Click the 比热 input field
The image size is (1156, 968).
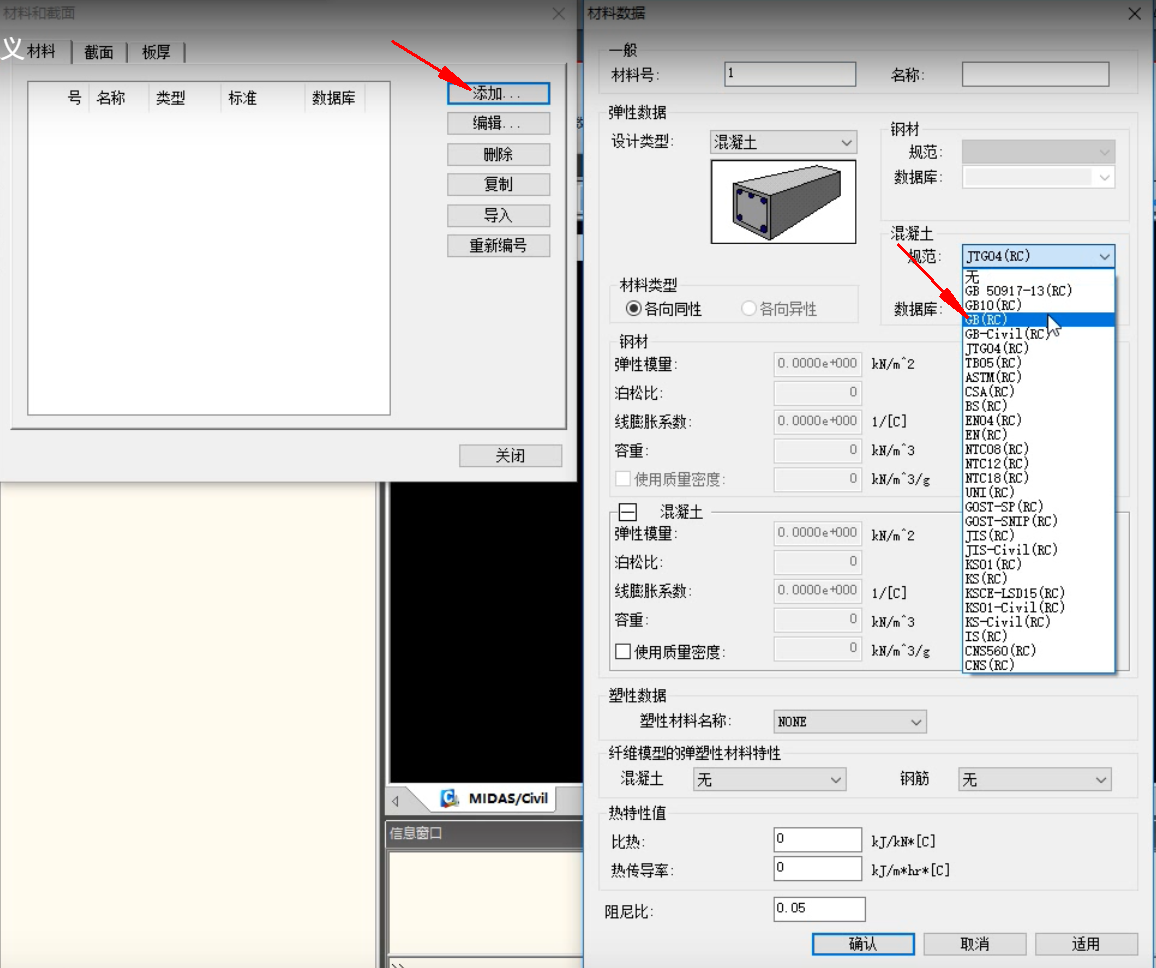point(818,839)
